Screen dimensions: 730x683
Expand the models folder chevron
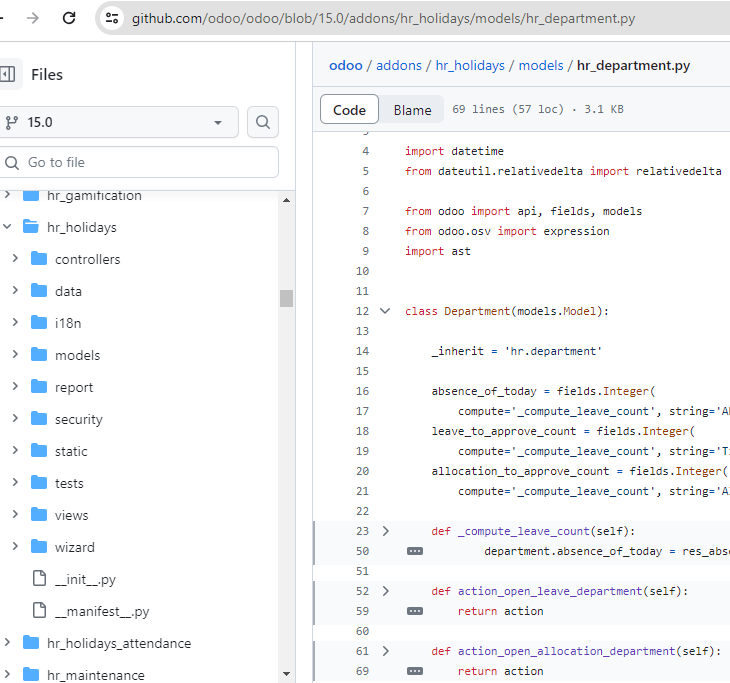pyautogui.click(x=15, y=355)
